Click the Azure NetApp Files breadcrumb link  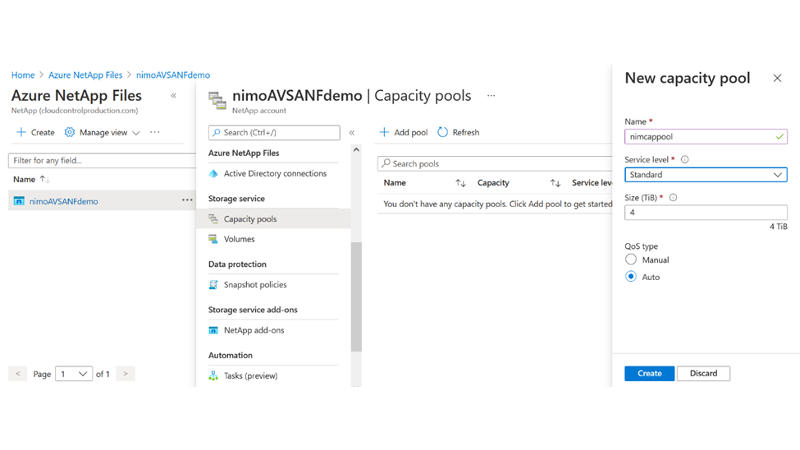pyautogui.click(x=85, y=75)
